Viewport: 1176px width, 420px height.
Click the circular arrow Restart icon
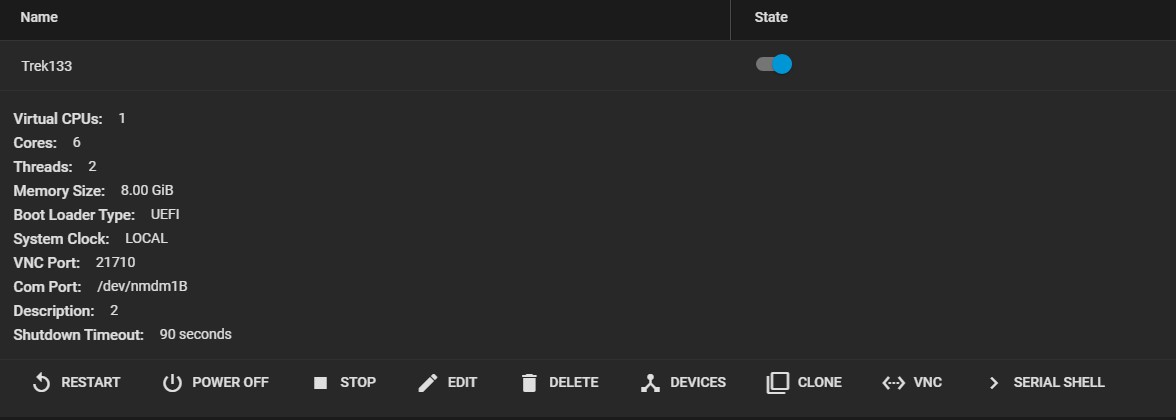coord(41,382)
